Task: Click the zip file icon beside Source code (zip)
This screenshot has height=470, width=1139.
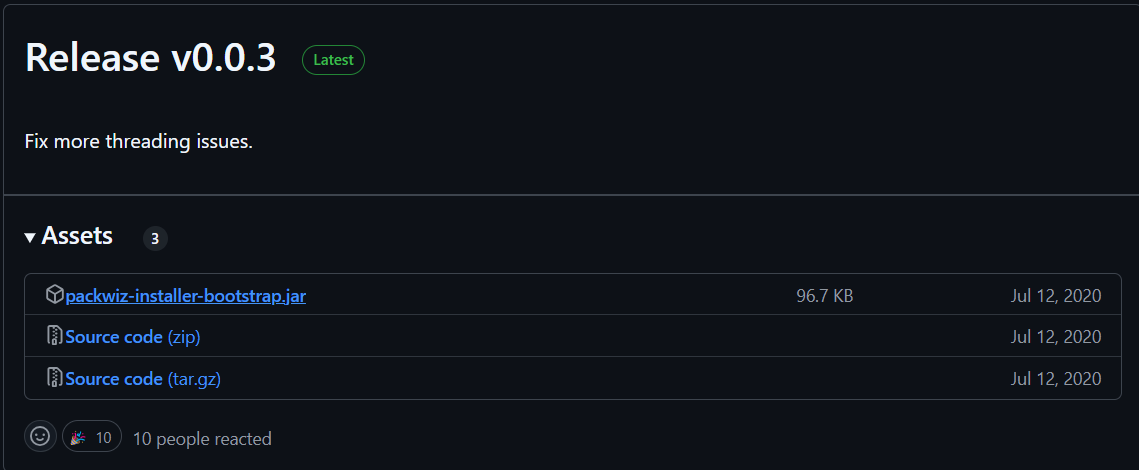Action: (x=55, y=337)
